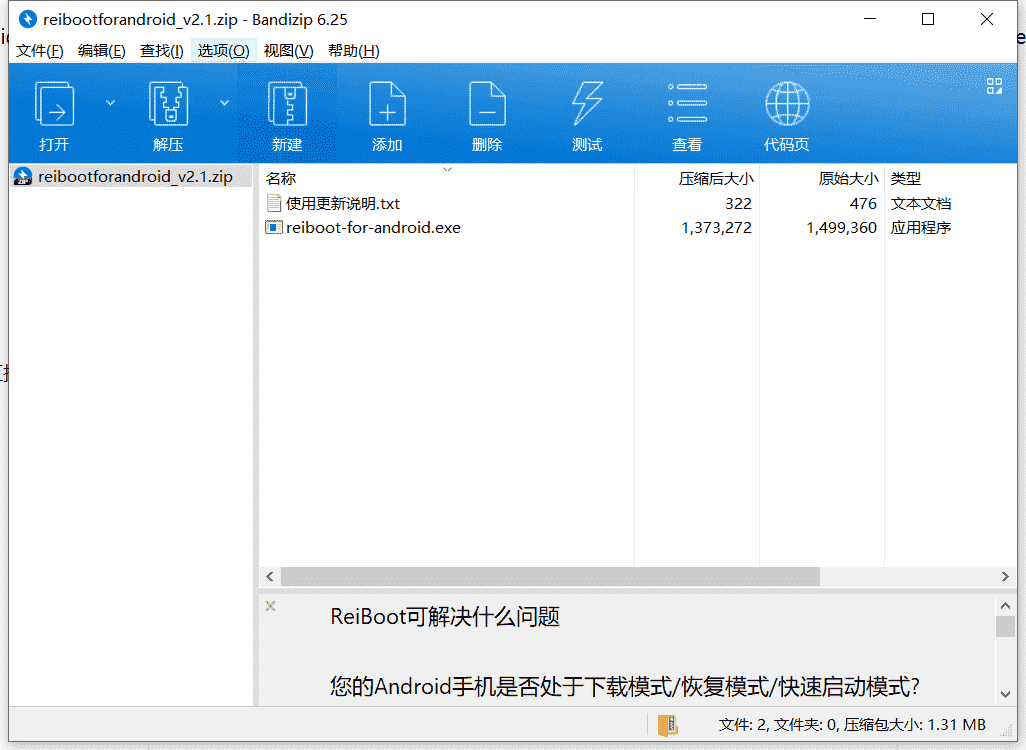The width and height of the screenshot is (1026, 750).
Task: Sort by the 类型 column header
Action: click(x=906, y=178)
